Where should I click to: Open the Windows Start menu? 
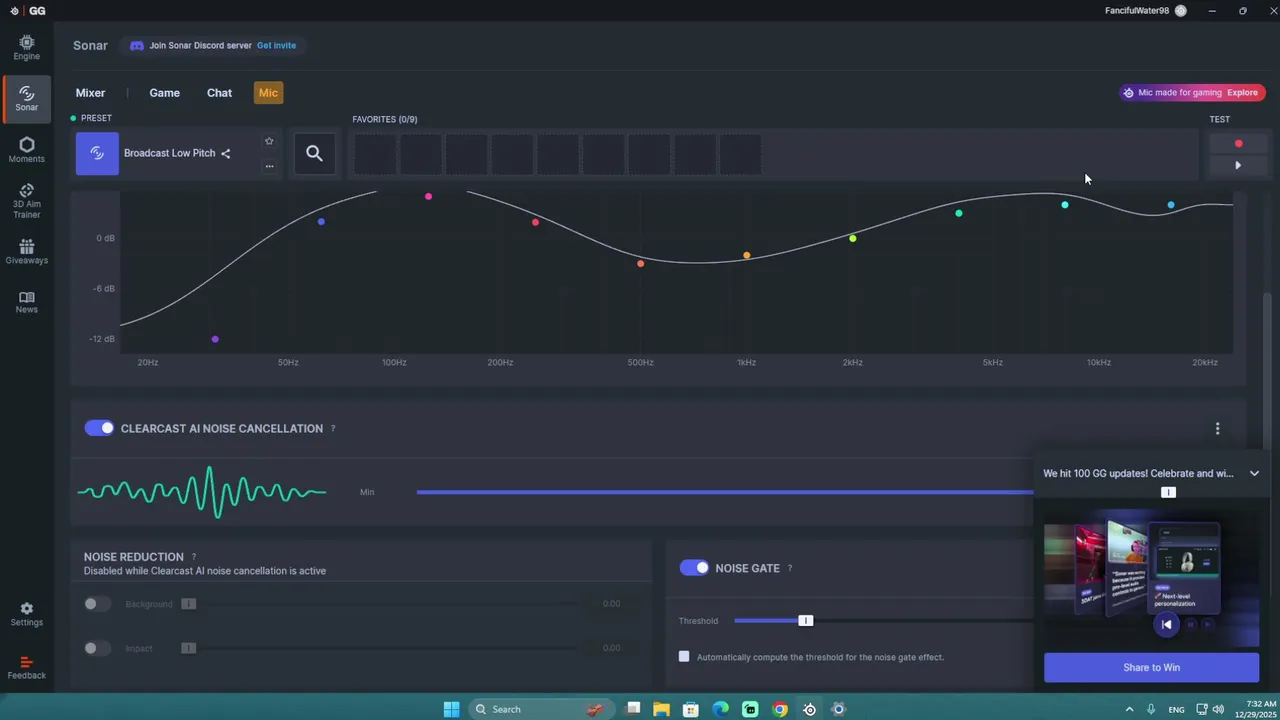[451, 709]
